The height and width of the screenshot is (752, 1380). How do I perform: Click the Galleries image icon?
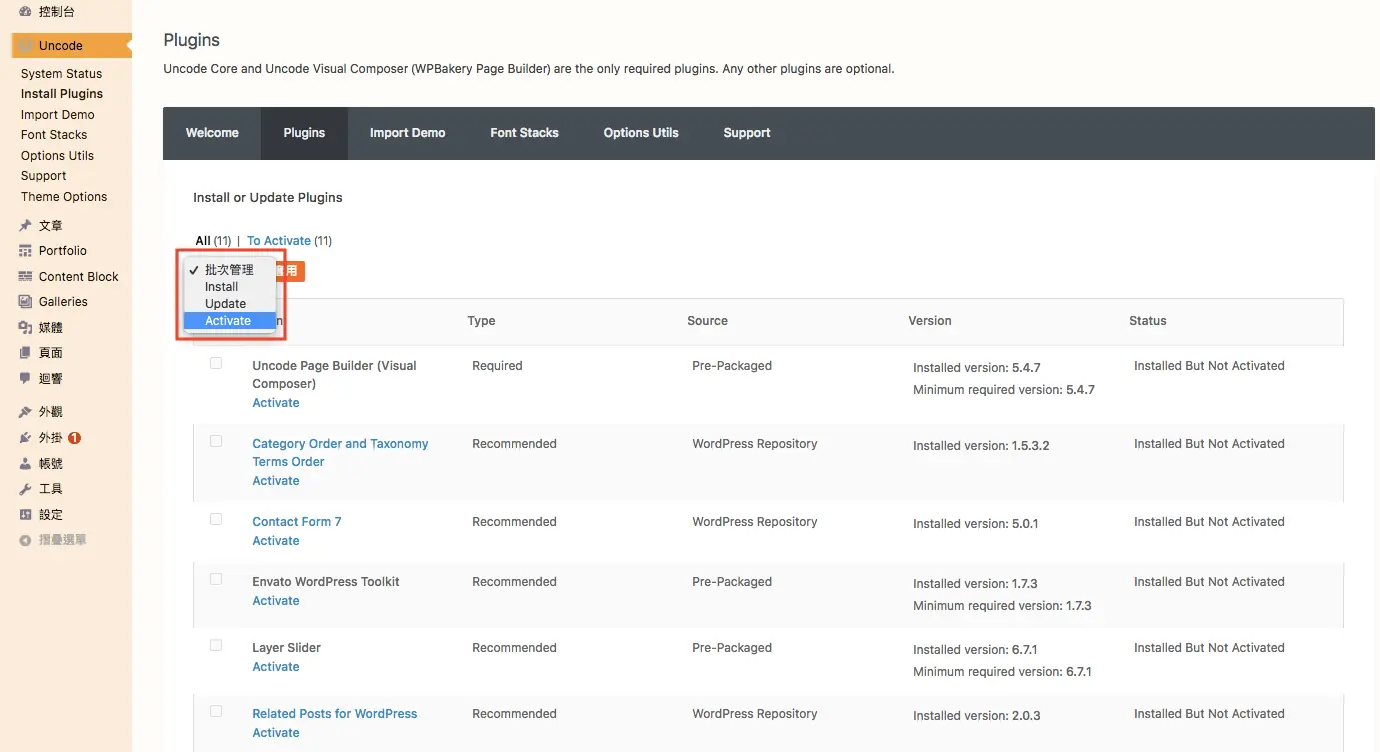point(26,302)
